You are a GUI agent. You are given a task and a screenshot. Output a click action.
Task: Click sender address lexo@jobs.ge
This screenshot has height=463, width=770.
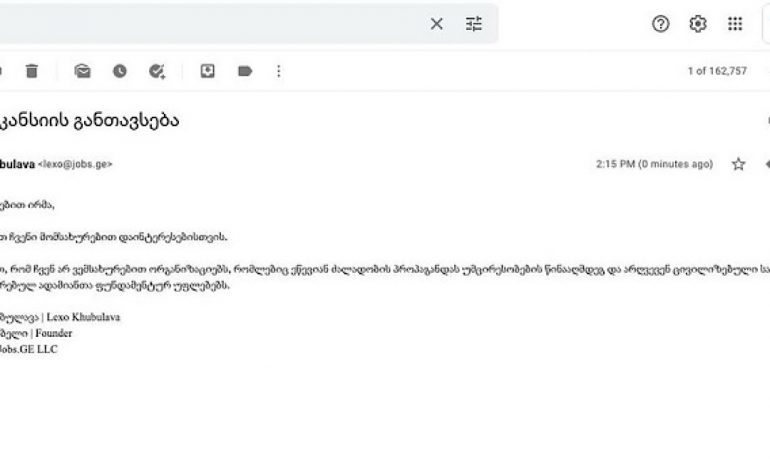tap(75, 164)
